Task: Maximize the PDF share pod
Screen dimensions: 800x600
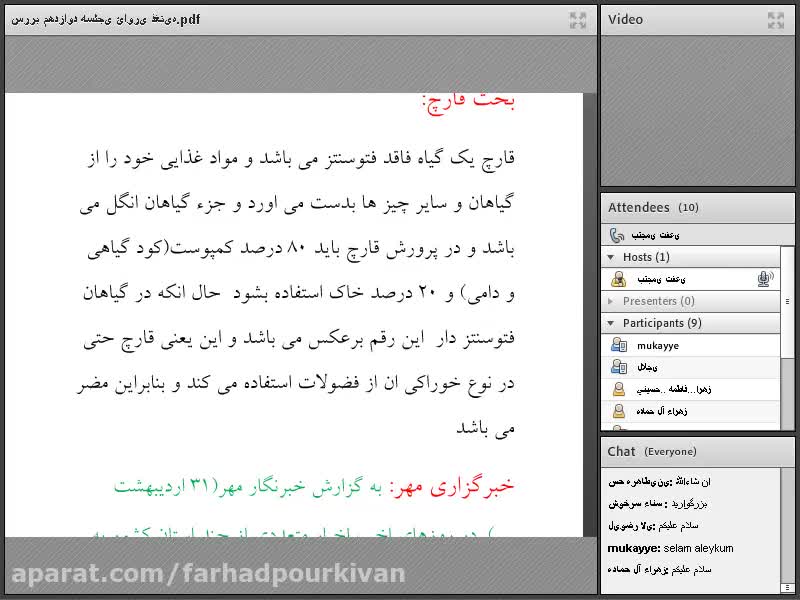Action: (578, 20)
